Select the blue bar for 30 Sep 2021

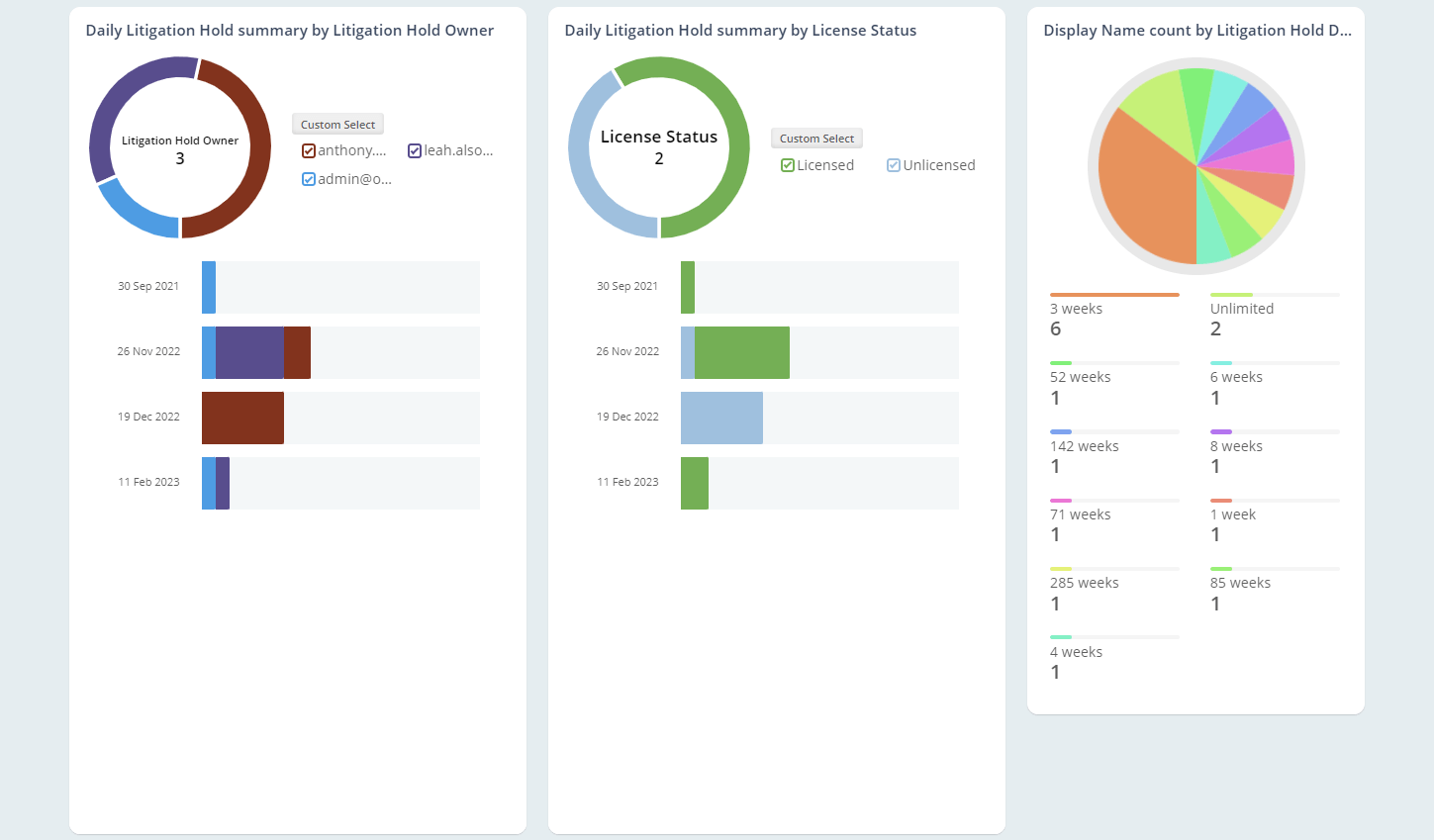(x=208, y=287)
